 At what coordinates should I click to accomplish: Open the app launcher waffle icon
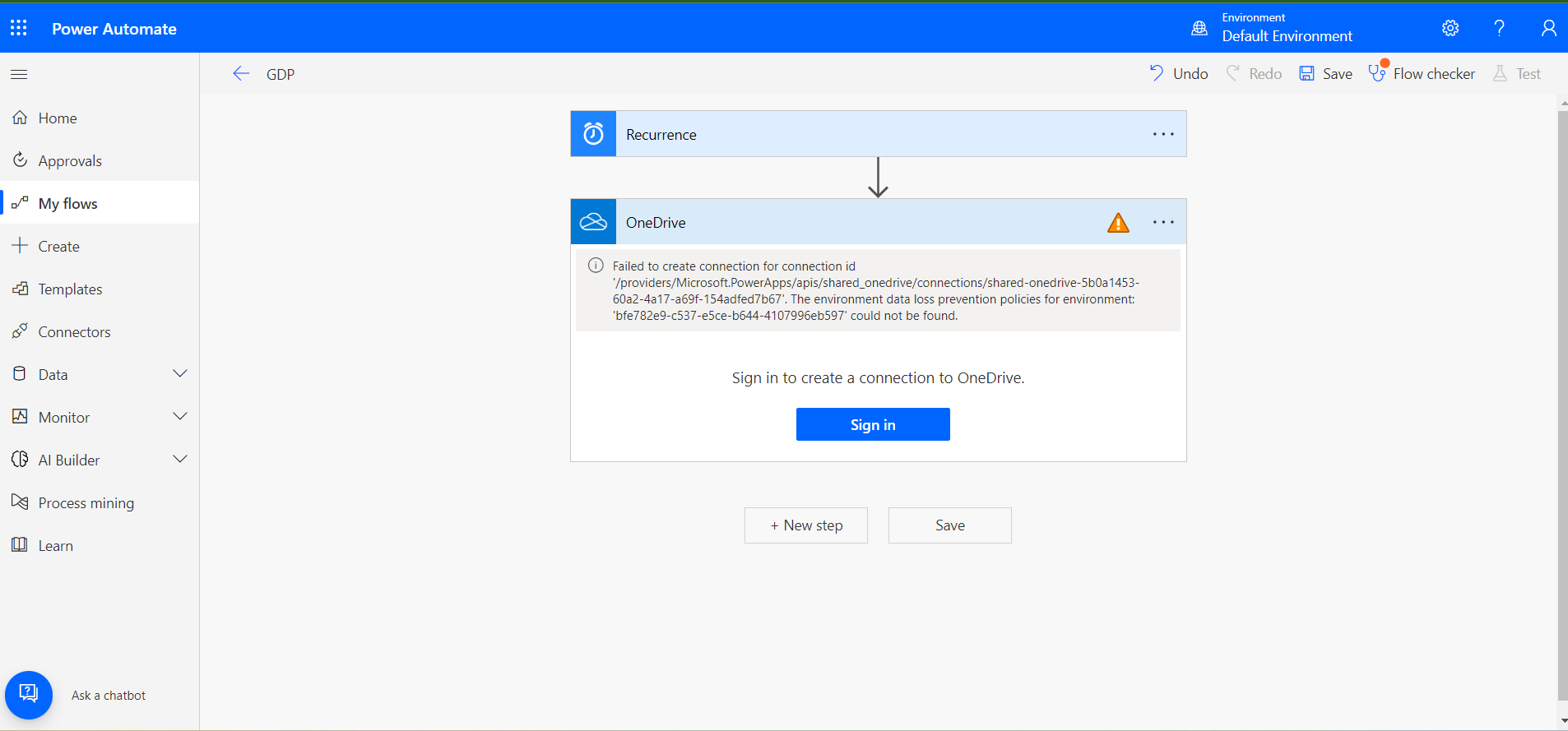(19, 28)
